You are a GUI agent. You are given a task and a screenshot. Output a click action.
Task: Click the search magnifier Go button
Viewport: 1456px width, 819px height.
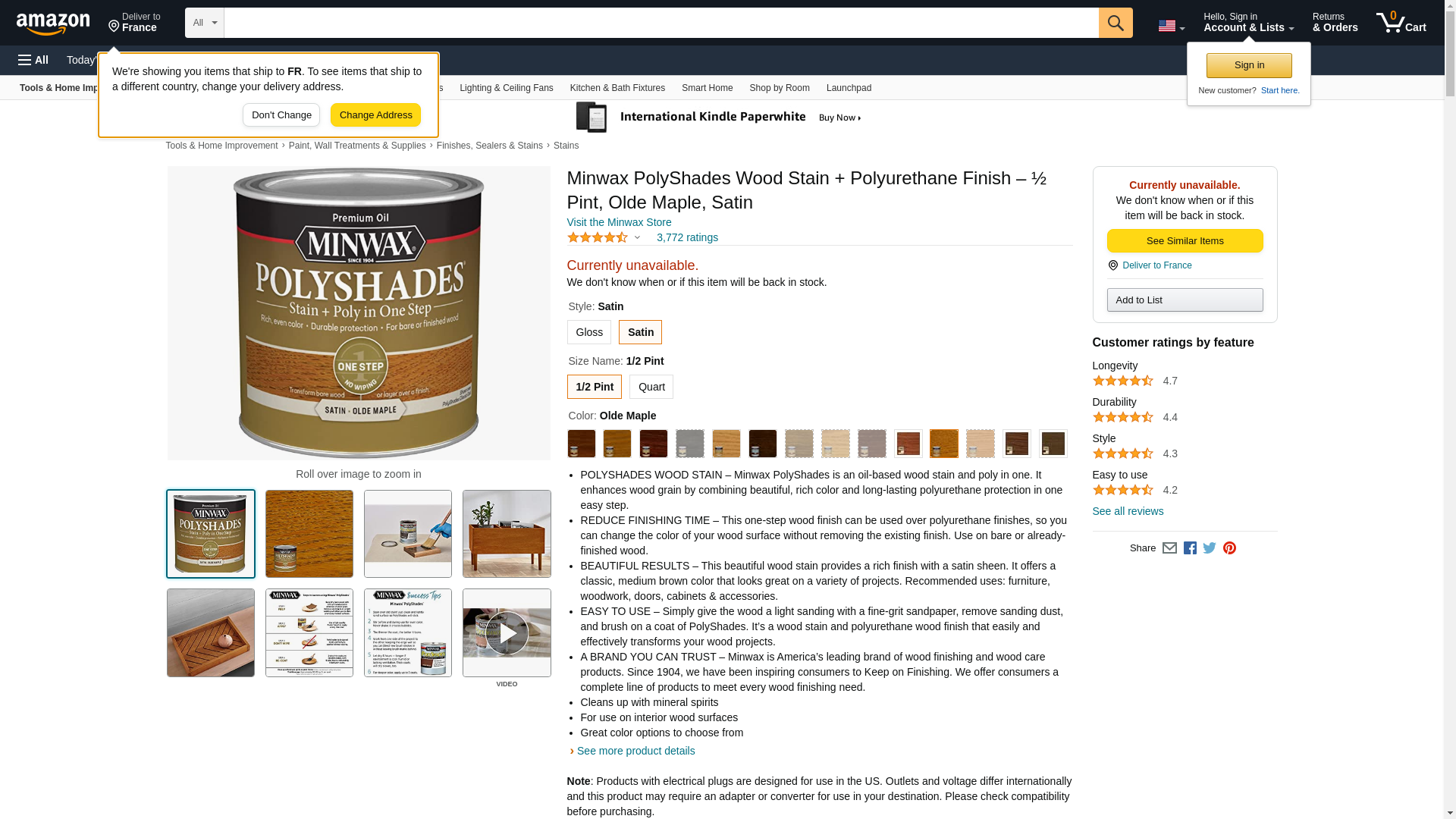[1115, 23]
